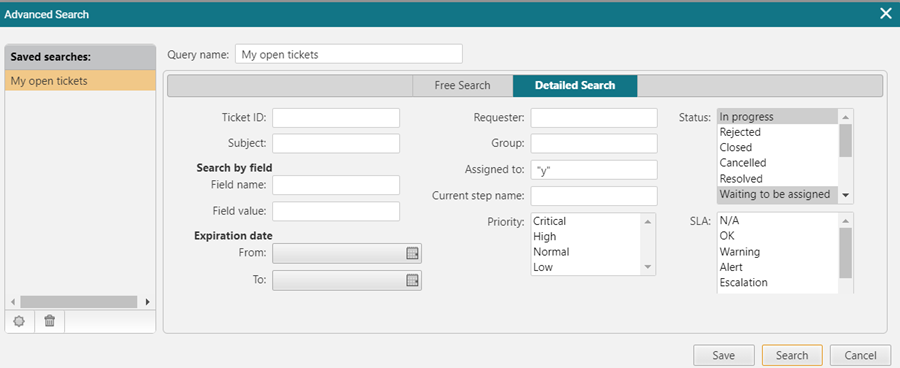Select OK in SLA list
This screenshot has height=368, width=900.
[778, 236]
